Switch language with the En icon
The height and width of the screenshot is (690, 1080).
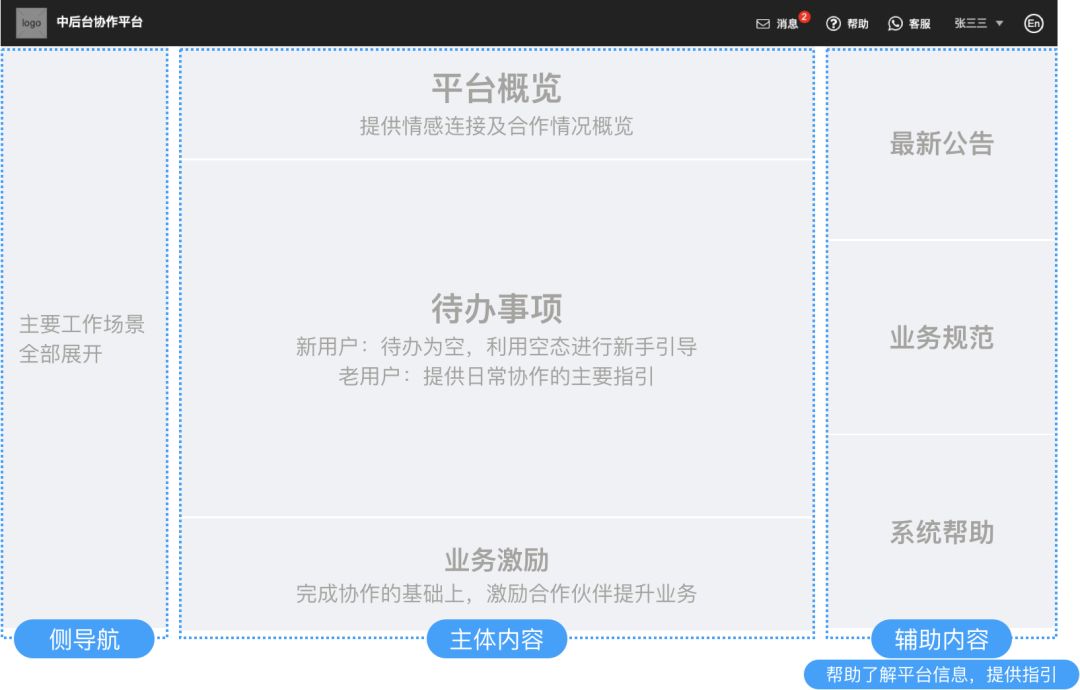click(1033, 23)
